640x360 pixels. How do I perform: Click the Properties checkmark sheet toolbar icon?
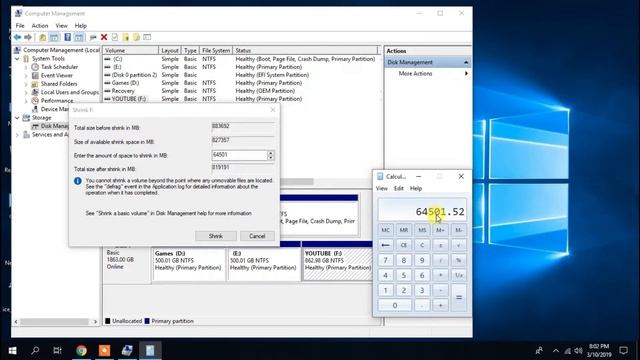(115, 38)
